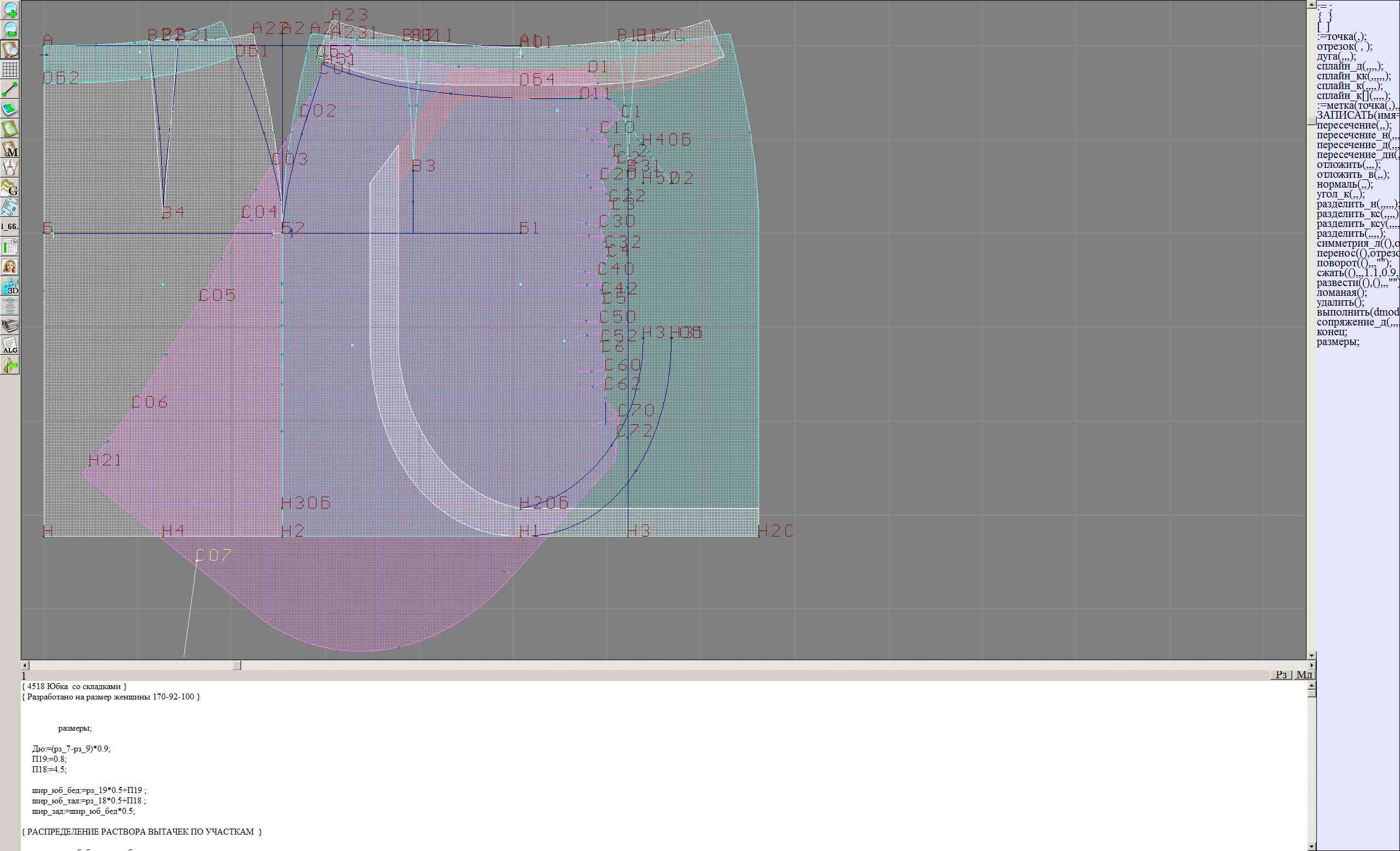Open the 3D mannequin view icon
The height and width of the screenshot is (851, 1400).
(x=10, y=287)
